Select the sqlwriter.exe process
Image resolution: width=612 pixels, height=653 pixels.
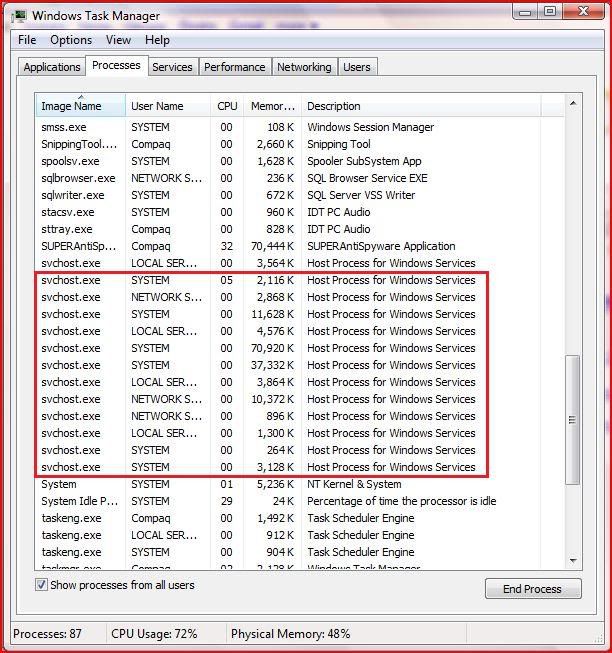point(300,195)
